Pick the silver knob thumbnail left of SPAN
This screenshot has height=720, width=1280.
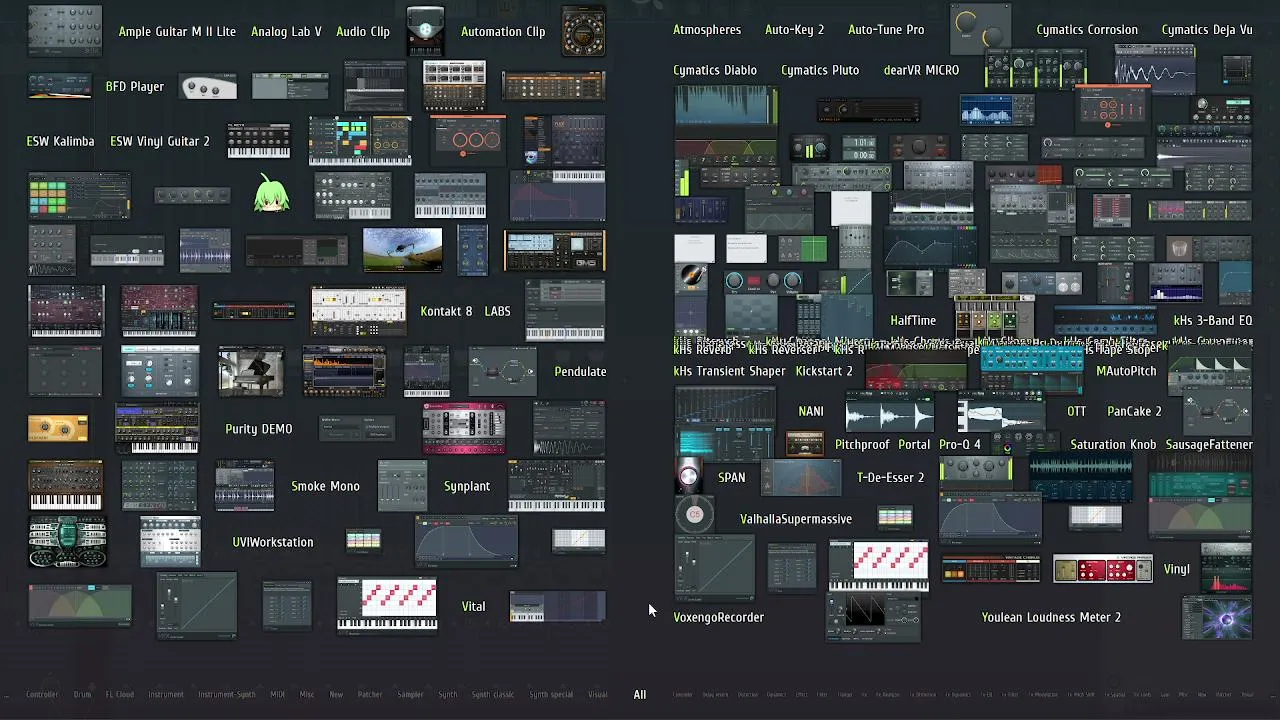(x=689, y=477)
